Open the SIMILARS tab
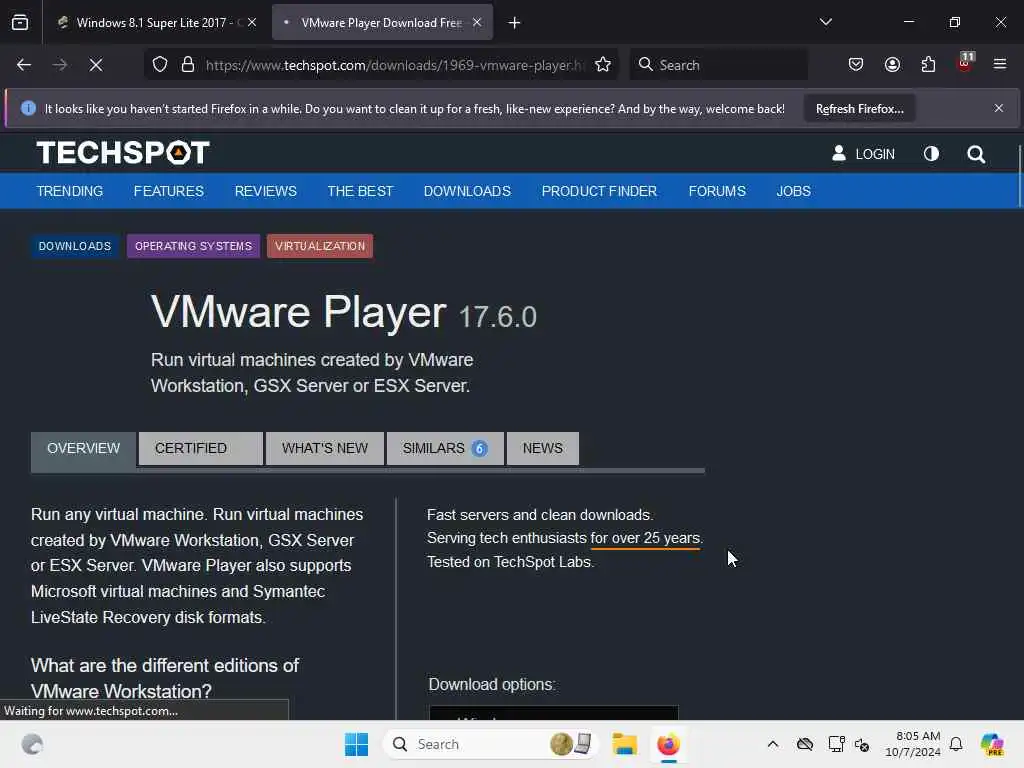Image resolution: width=1024 pixels, height=768 pixels. 445,449
